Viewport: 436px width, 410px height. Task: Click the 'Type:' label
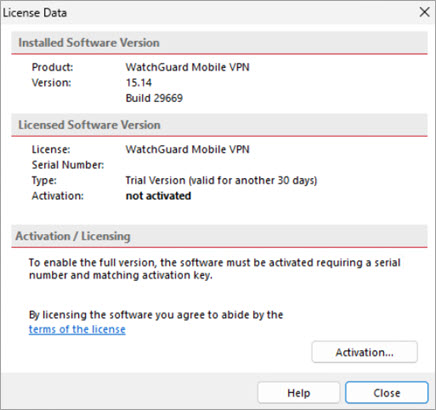point(44,180)
